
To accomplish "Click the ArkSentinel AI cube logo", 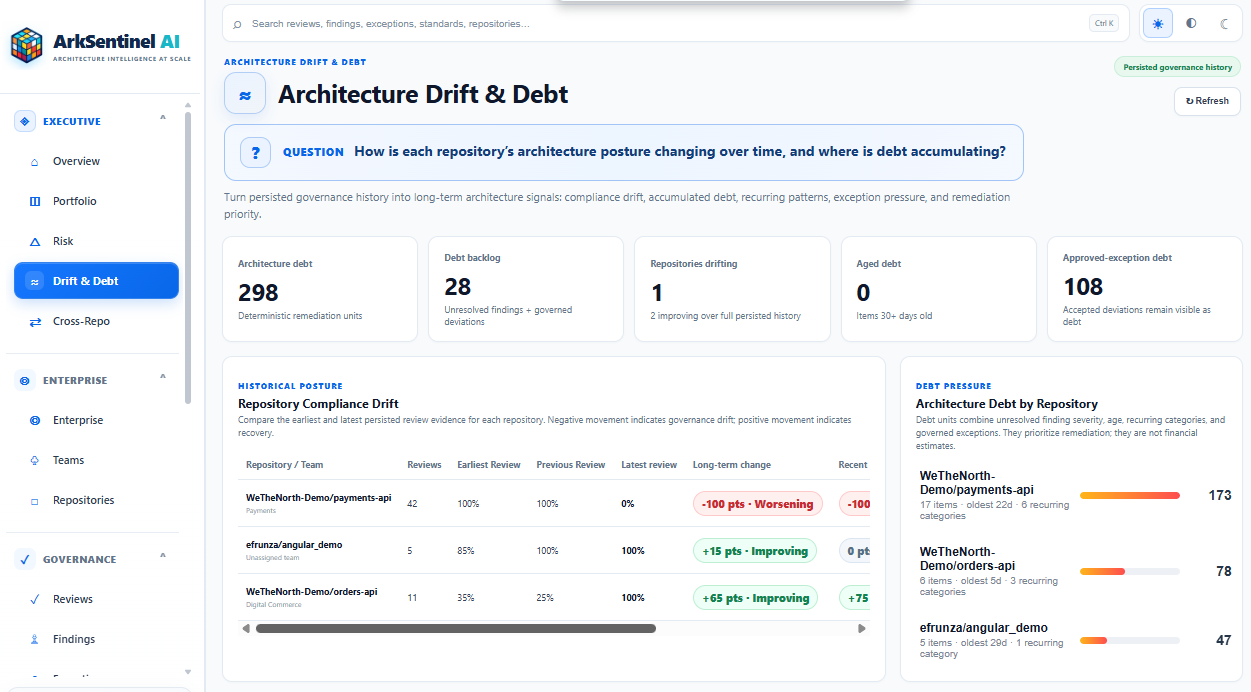I will click(27, 45).
